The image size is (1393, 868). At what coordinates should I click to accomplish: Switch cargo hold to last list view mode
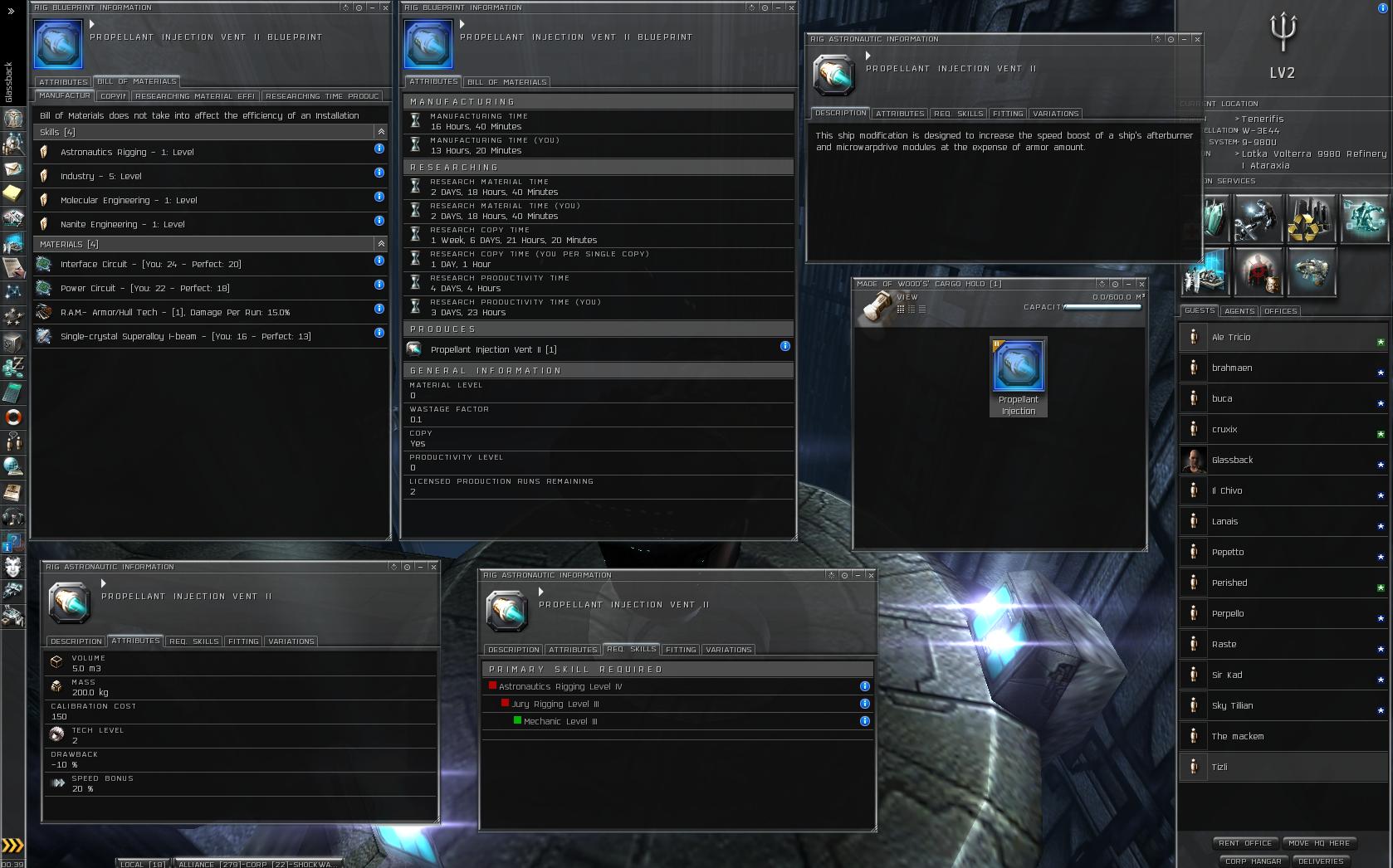(922, 309)
